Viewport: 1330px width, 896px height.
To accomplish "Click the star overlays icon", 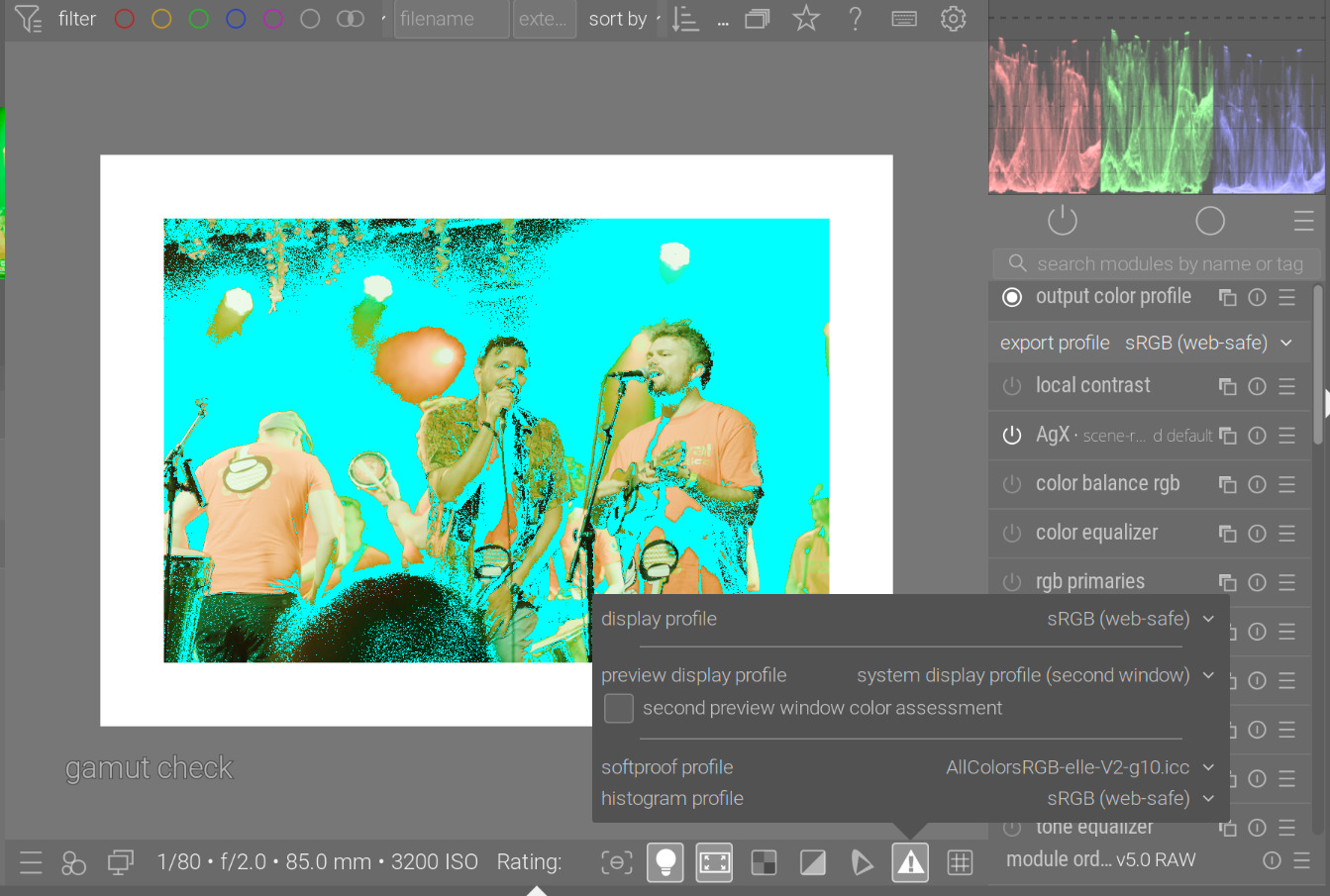I will [x=806, y=19].
